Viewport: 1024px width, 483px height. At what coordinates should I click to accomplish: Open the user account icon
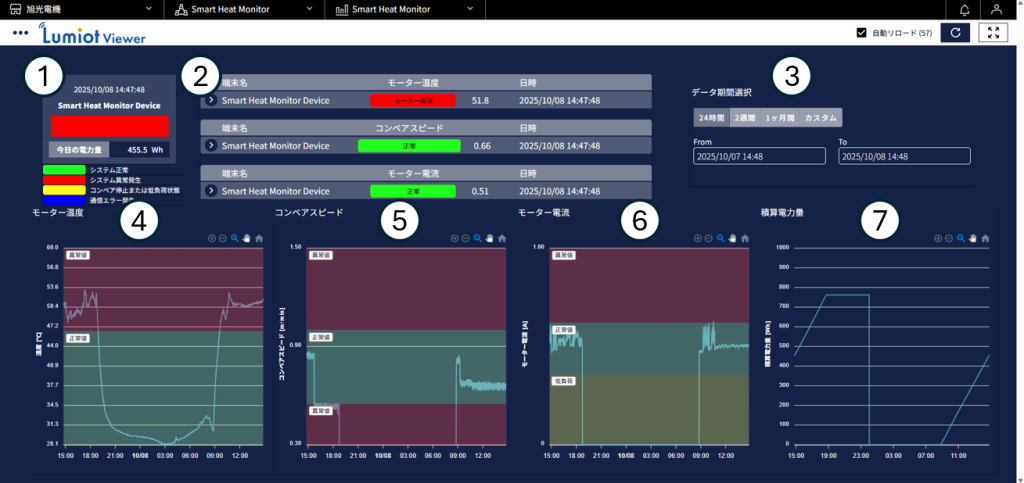point(996,10)
